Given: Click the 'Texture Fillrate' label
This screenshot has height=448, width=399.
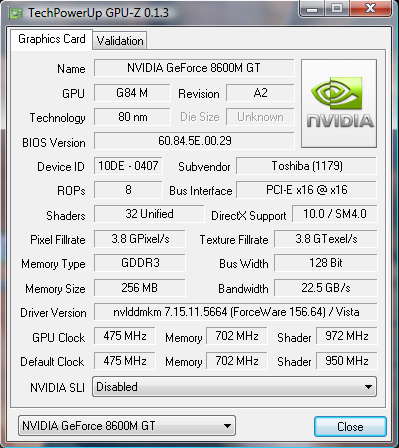Looking at the screenshot, I should [x=234, y=240].
